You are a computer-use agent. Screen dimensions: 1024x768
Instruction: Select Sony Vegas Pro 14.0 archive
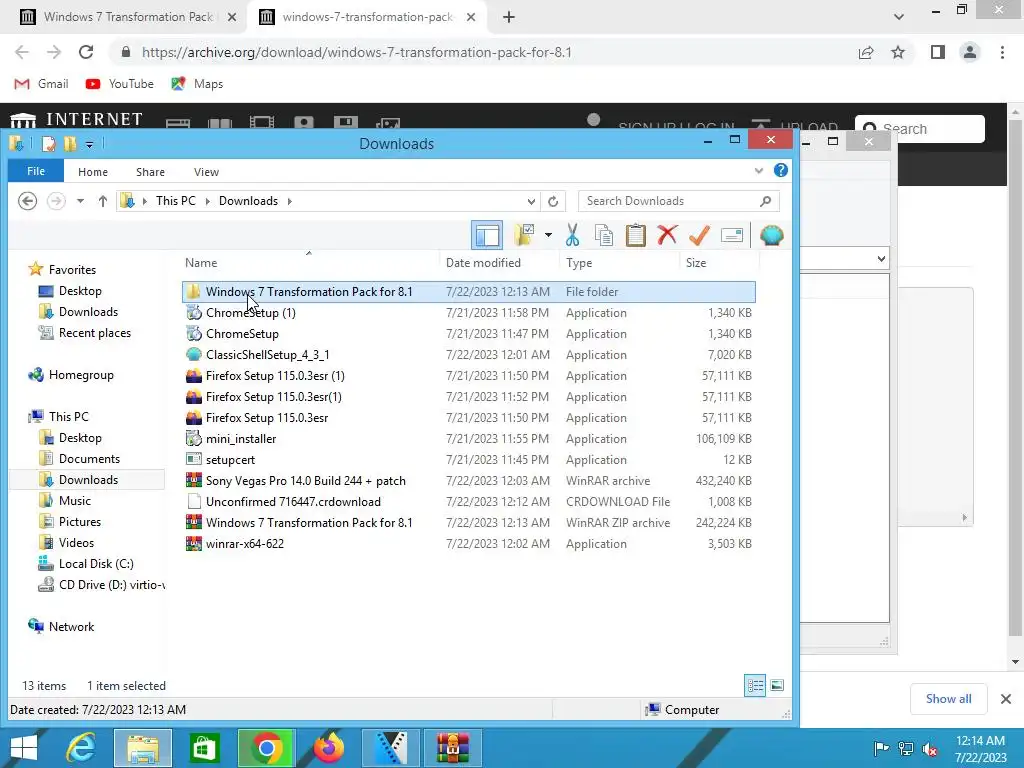pos(468,480)
